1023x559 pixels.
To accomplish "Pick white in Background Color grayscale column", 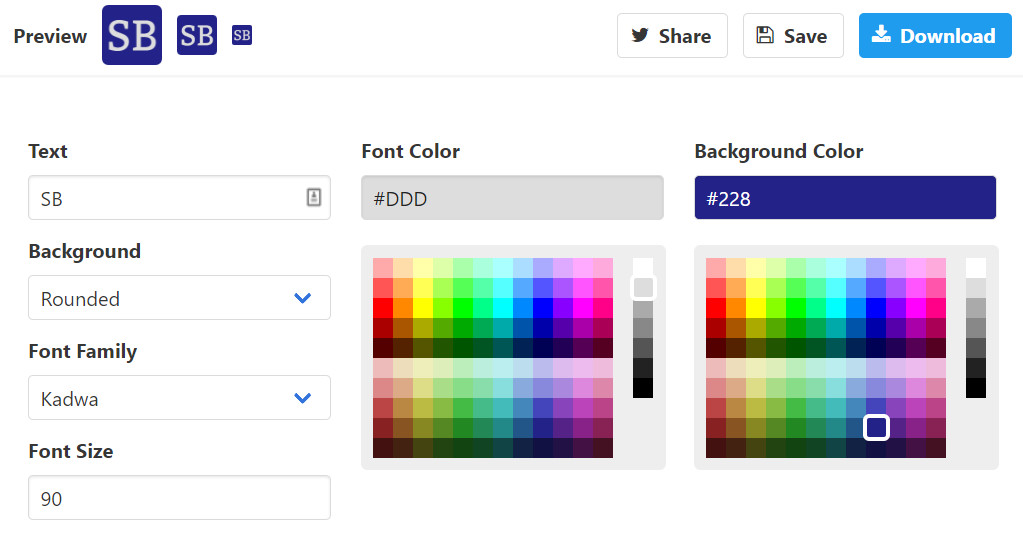I will click(x=976, y=267).
